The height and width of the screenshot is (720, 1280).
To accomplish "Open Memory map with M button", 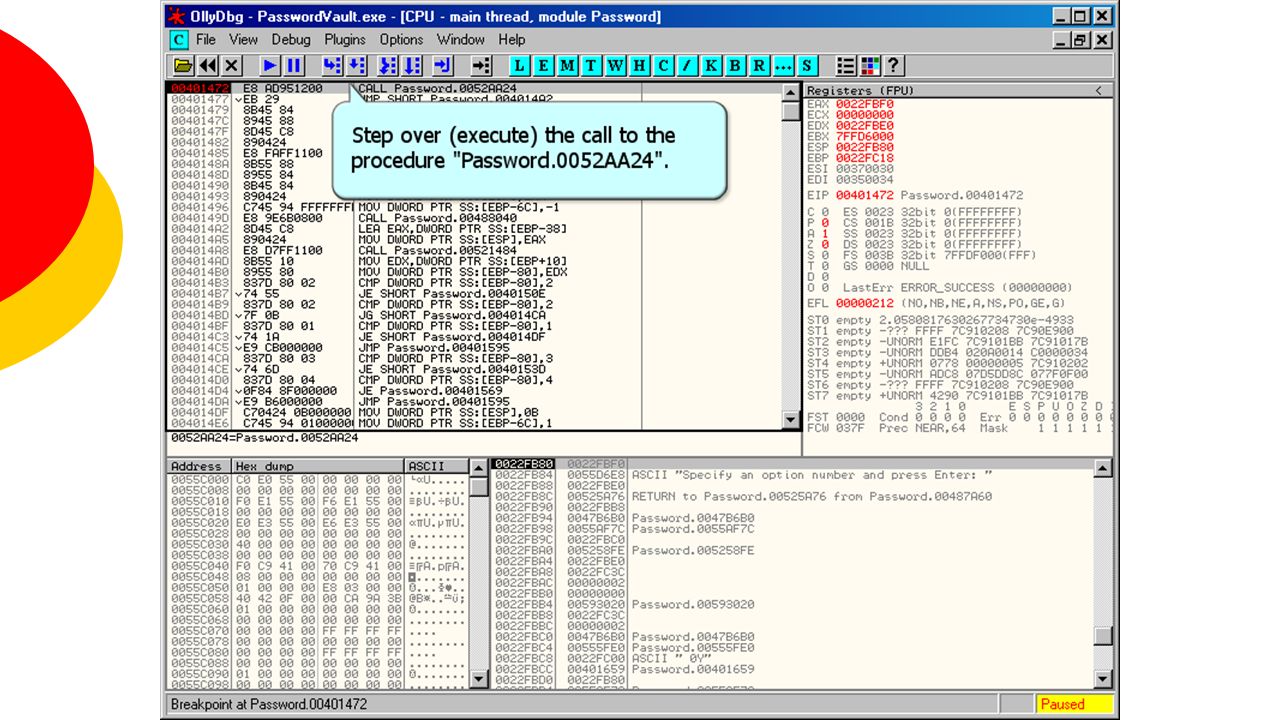I will 568,66.
